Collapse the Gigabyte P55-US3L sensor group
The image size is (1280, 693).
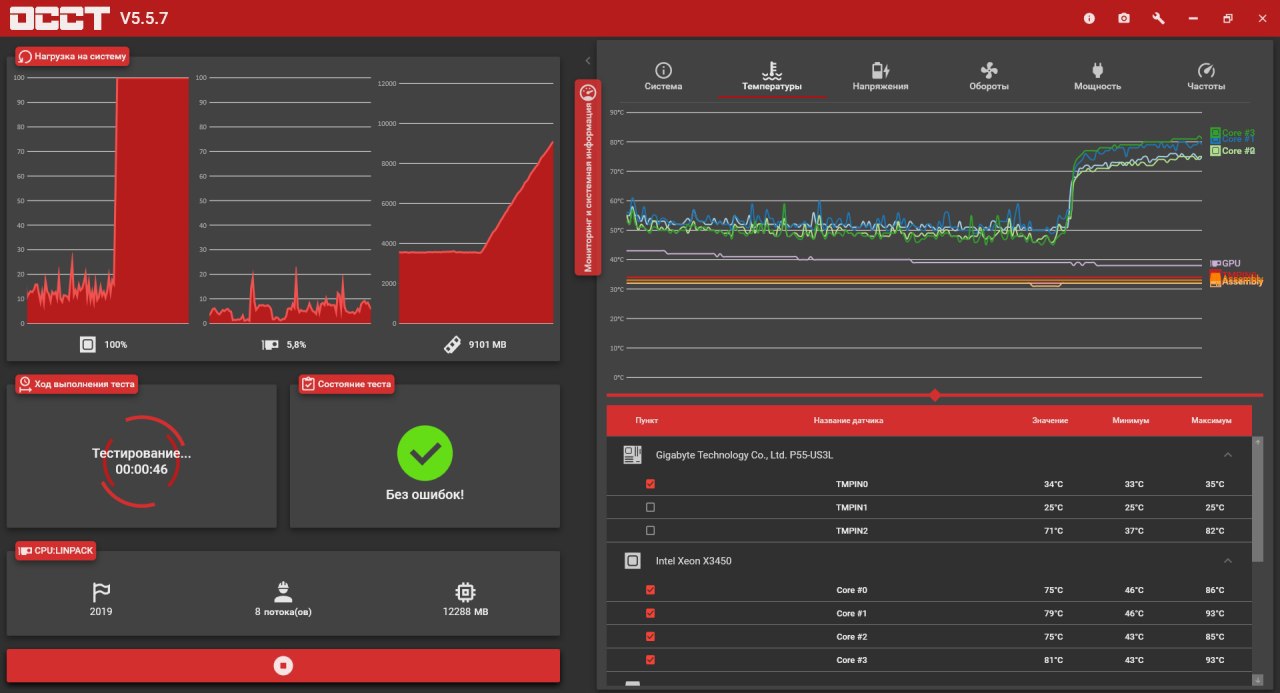(1228, 455)
